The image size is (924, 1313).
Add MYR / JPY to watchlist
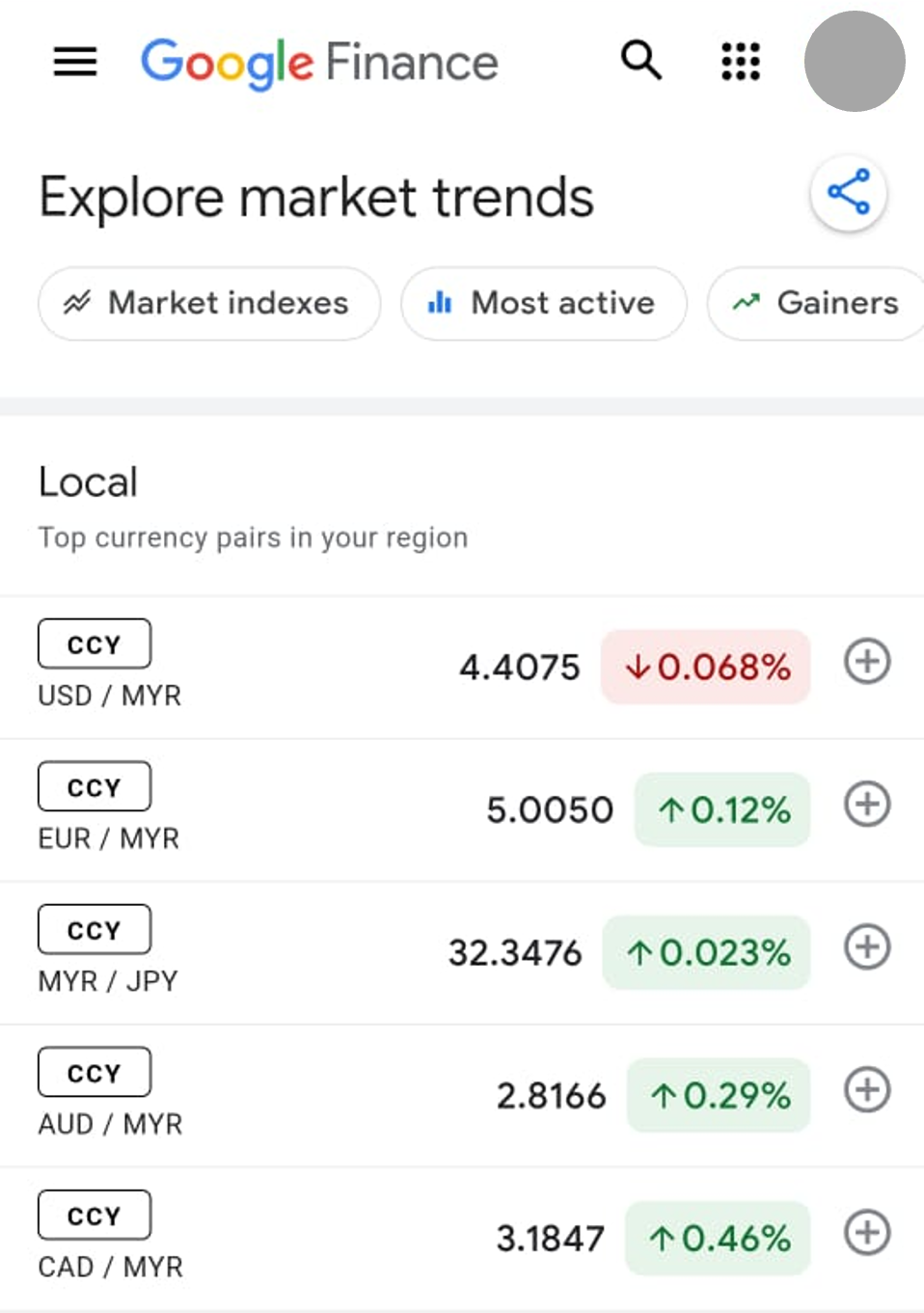pyautogui.click(x=867, y=947)
